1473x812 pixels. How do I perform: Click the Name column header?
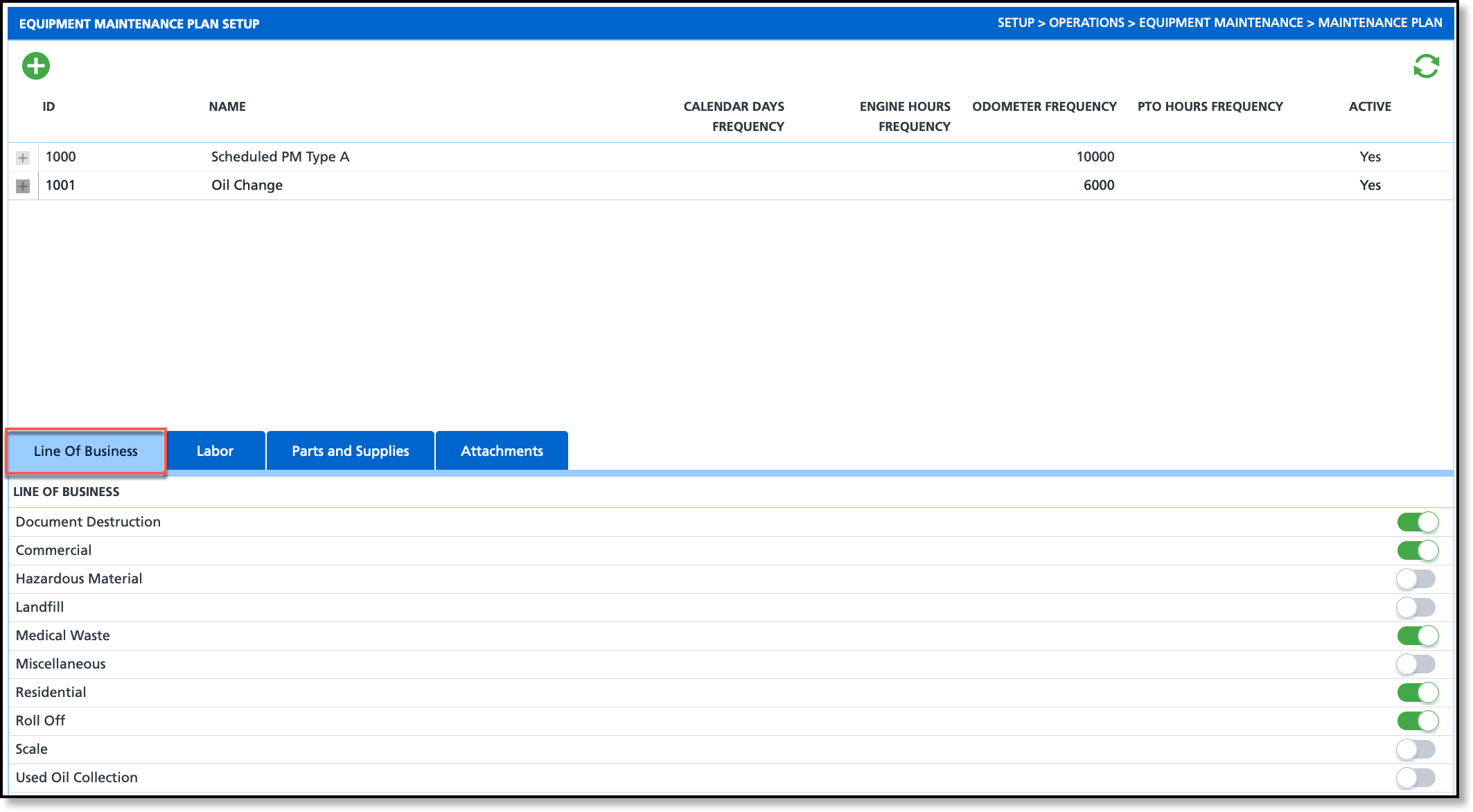227,107
